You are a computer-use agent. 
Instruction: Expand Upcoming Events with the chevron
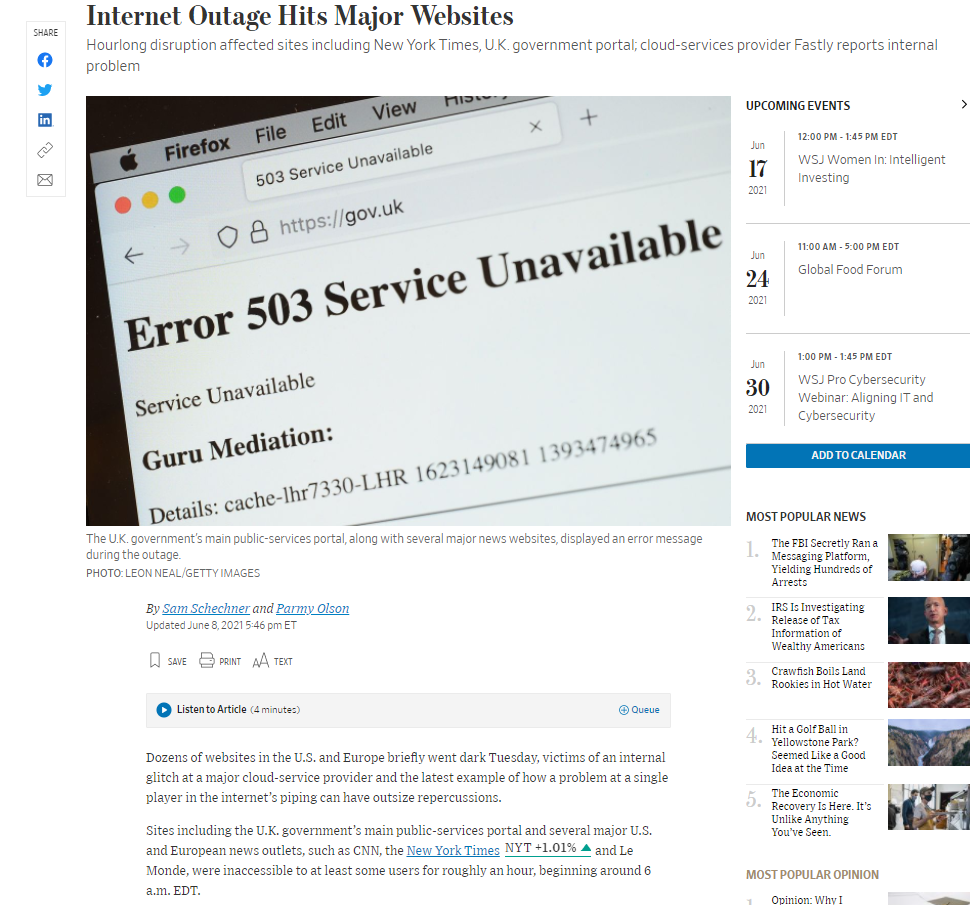click(x=963, y=104)
